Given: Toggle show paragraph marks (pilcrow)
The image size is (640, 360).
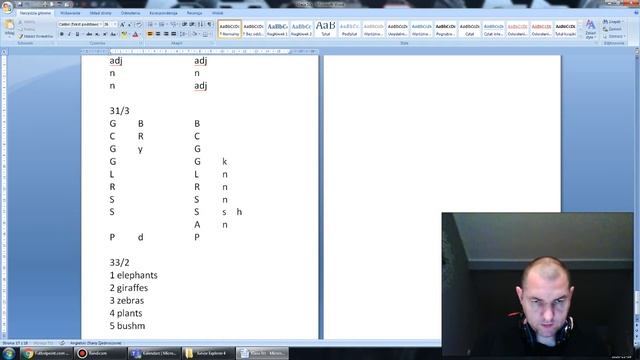Looking at the screenshot, I should click(x=209, y=24).
